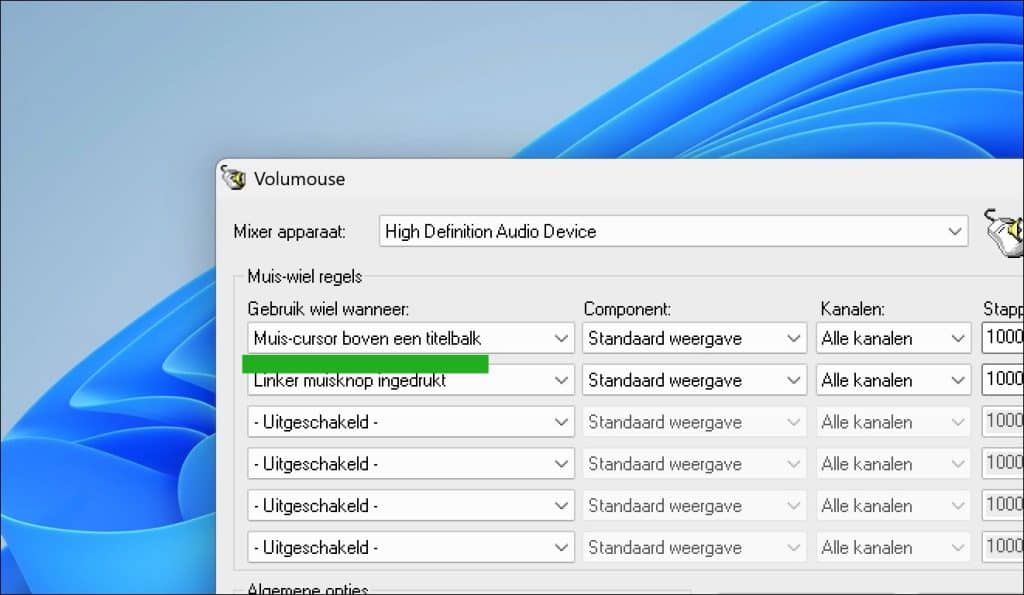Screen dimensions: 1024x595
Task: Click the 'Component:' column label
Action: click(627, 309)
